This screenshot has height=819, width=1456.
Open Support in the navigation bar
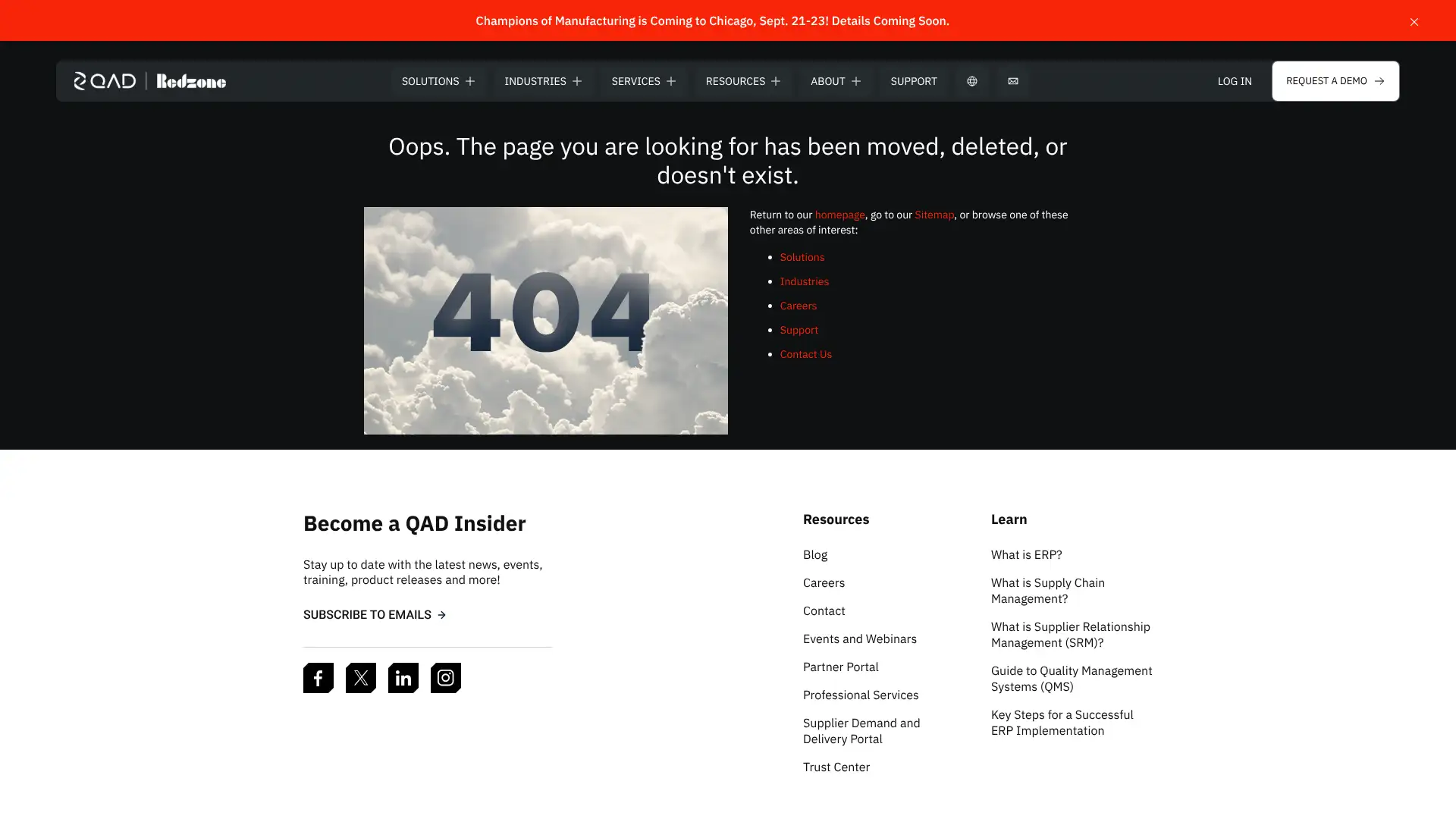[x=913, y=81]
